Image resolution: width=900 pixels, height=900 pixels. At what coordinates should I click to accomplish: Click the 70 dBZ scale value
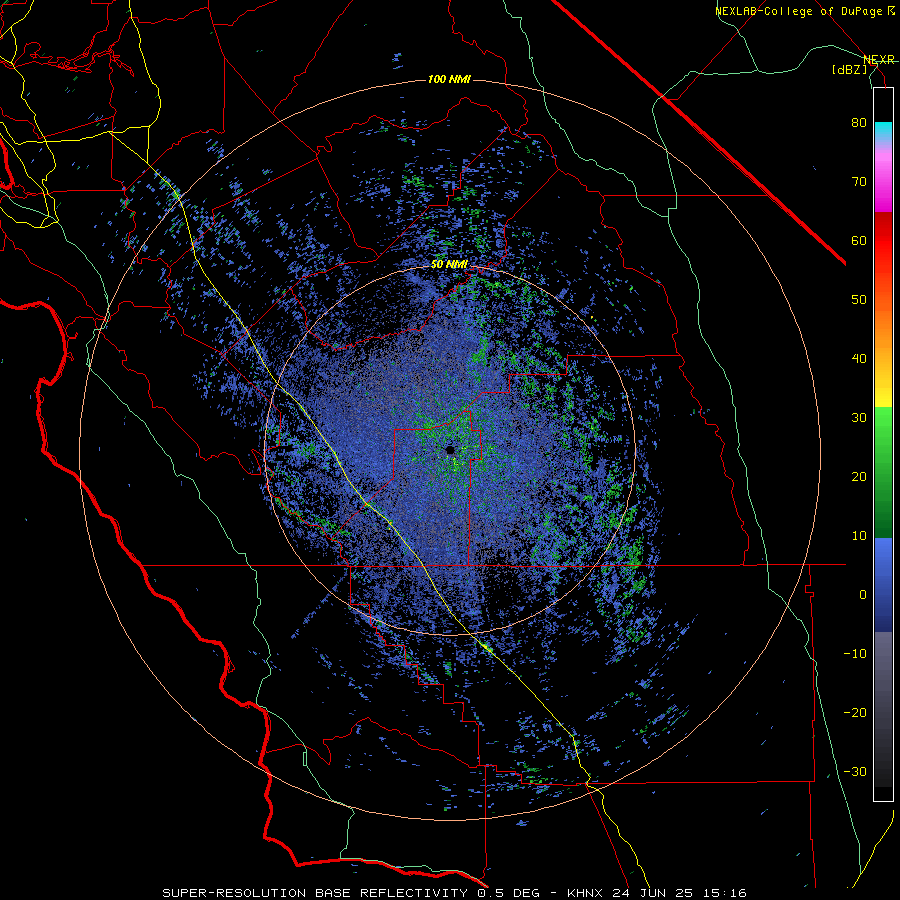pyautogui.click(x=859, y=181)
